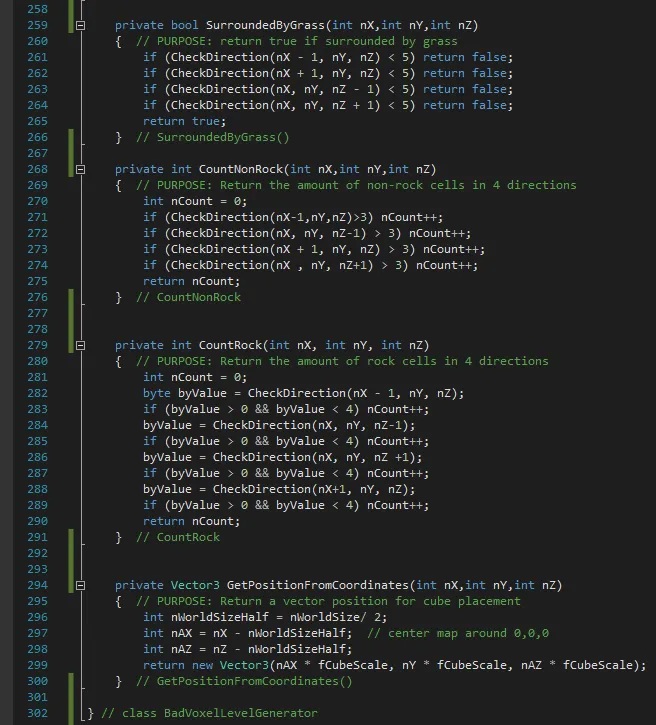Click comment 'amount of non-rock cells in 4 directions'
Screen dimensions: 656x725
pyautogui.click(x=436, y=185)
